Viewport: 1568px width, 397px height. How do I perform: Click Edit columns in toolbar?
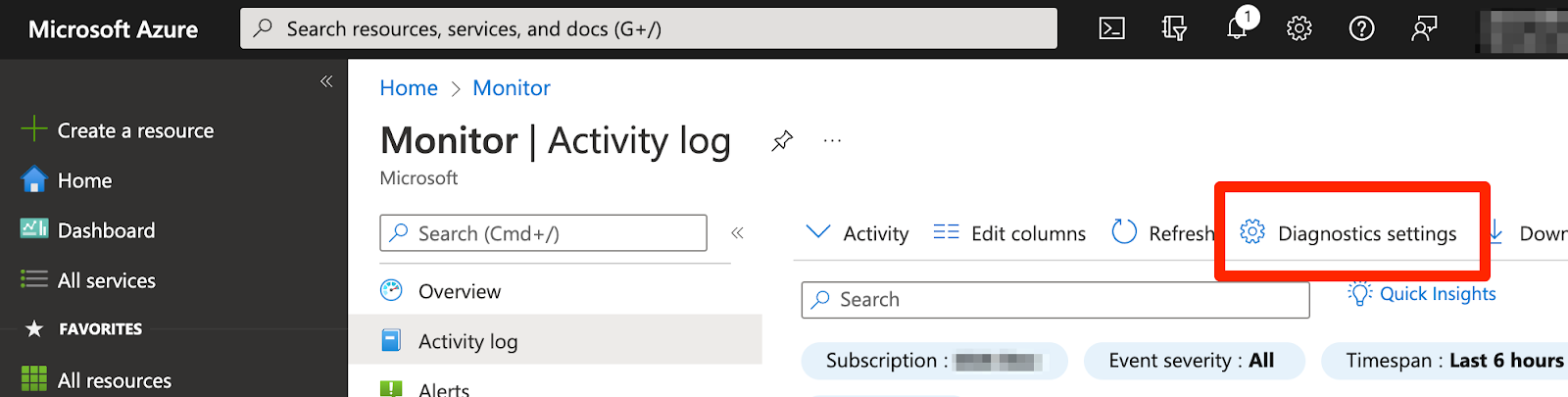coord(1009,233)
